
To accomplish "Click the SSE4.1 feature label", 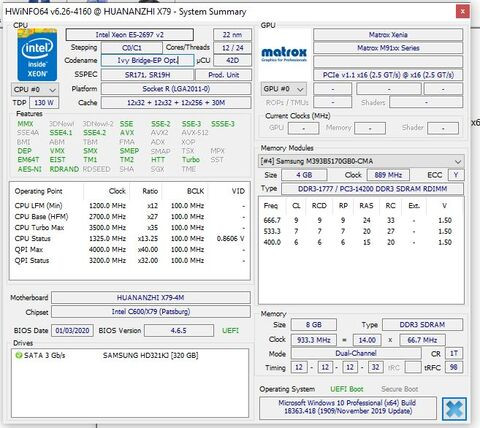I will [61, 133].
